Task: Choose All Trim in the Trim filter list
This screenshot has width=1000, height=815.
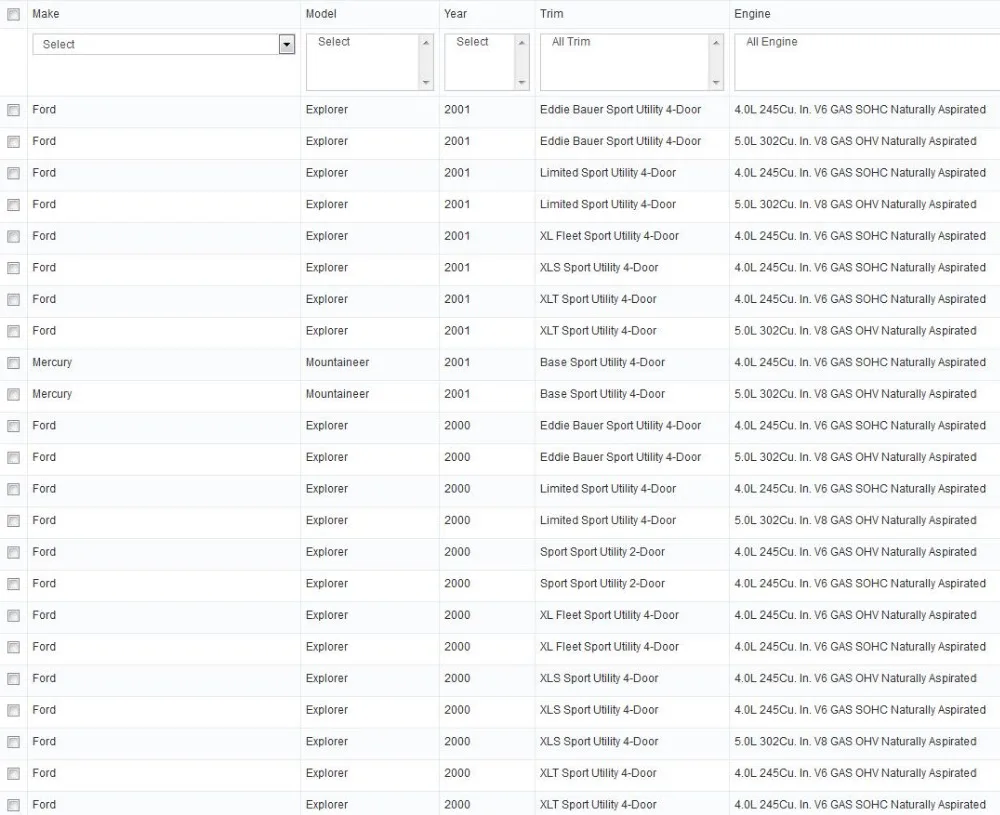Action: (571, 41)
